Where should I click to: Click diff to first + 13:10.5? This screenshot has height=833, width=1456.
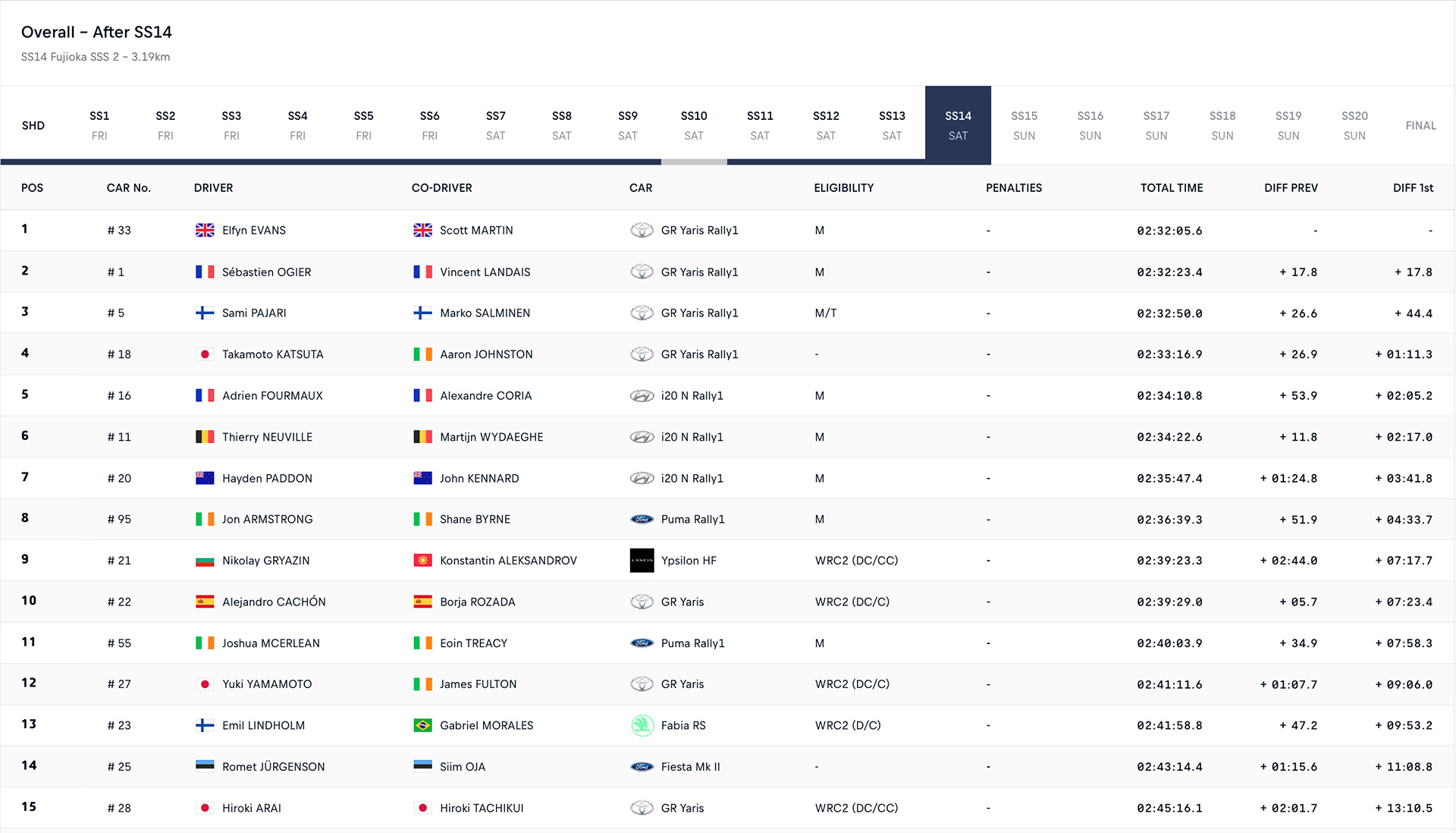(1404, 808)
